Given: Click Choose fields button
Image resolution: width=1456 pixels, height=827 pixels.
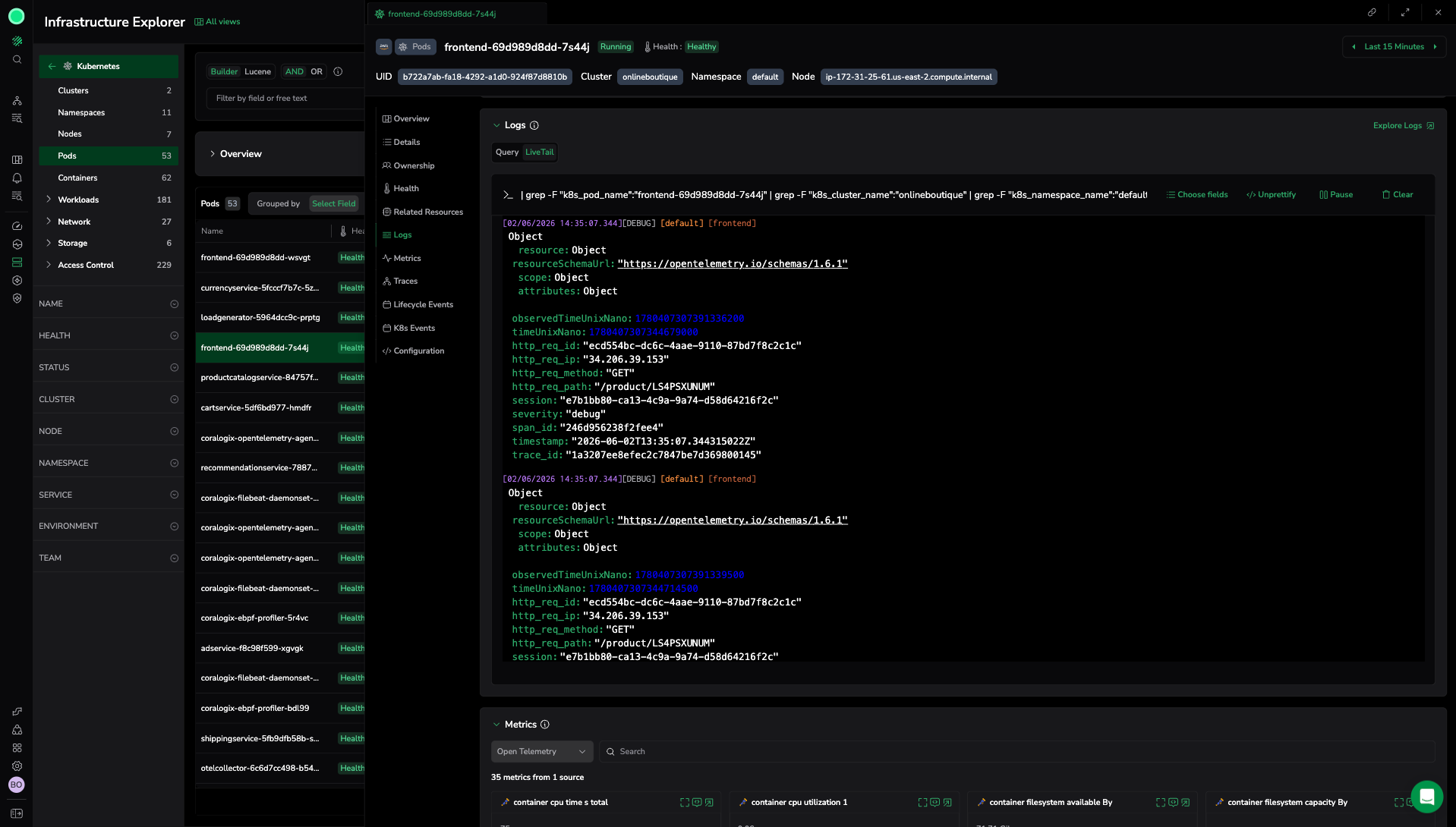Looking at the screenshot, I should coord(1197,195).
